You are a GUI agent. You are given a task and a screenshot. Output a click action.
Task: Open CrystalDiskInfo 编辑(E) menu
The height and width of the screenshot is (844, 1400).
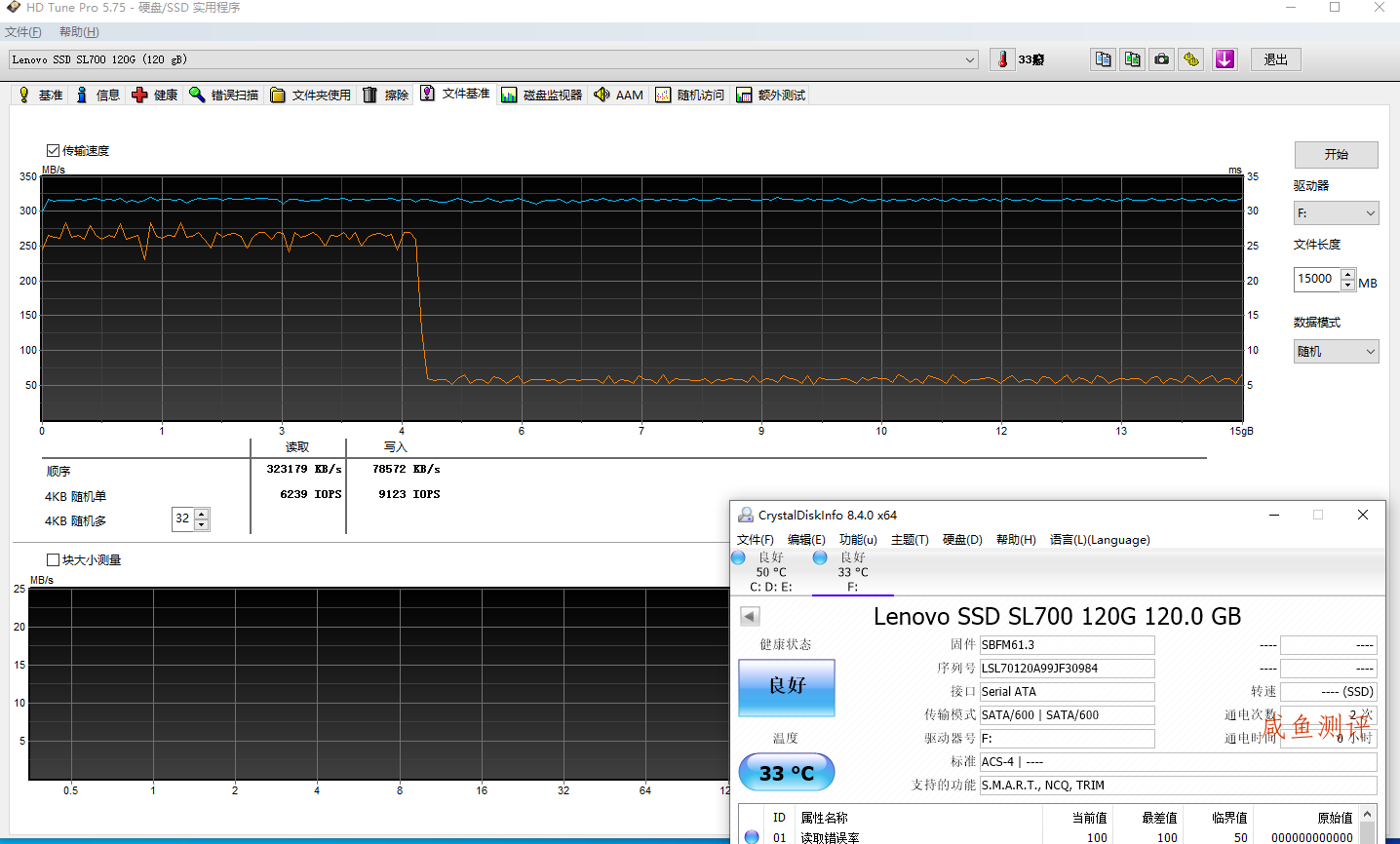[x=806, y=540]
